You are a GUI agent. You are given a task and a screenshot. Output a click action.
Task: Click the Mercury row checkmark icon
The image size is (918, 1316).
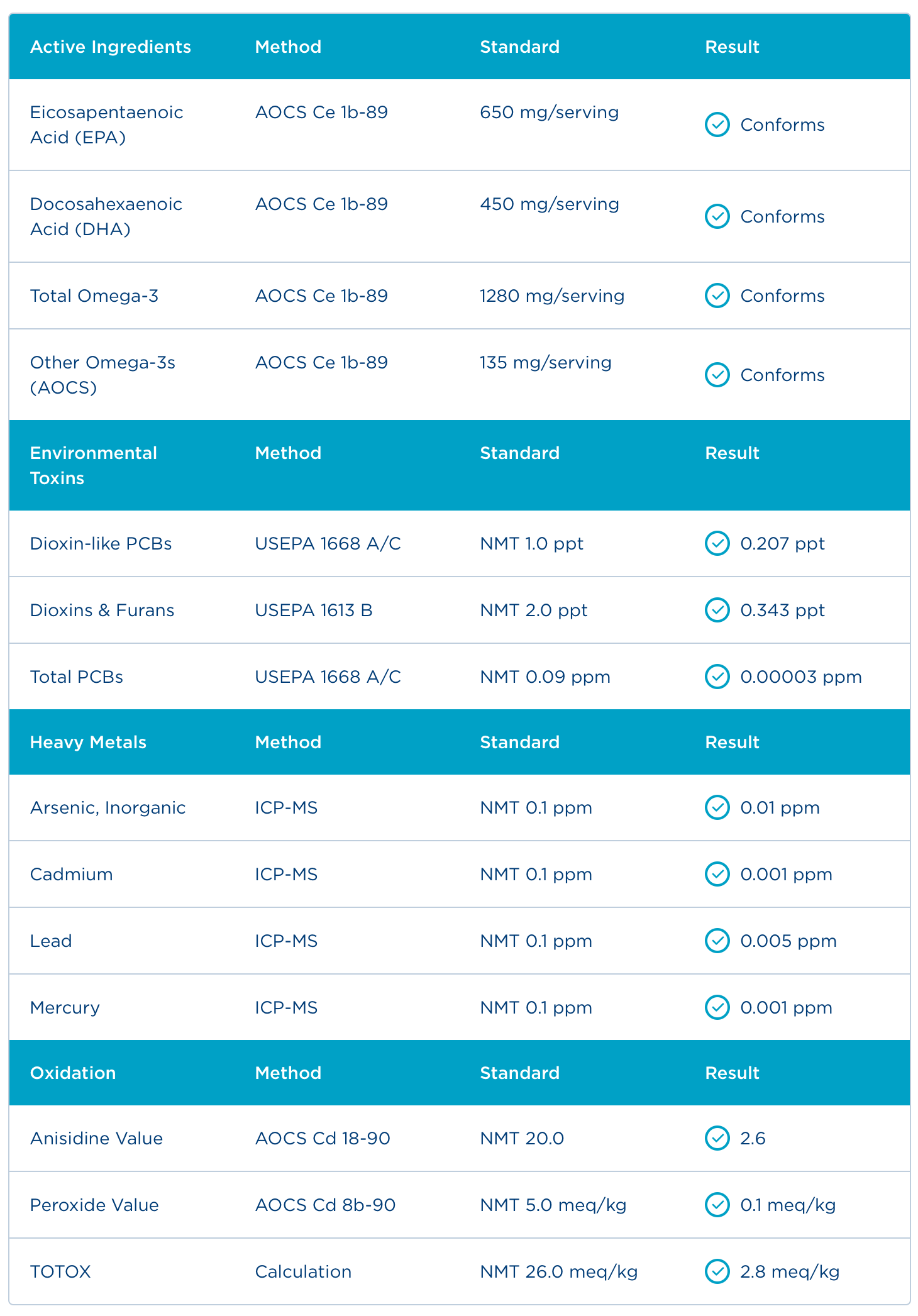click(x=717, y=1007)
